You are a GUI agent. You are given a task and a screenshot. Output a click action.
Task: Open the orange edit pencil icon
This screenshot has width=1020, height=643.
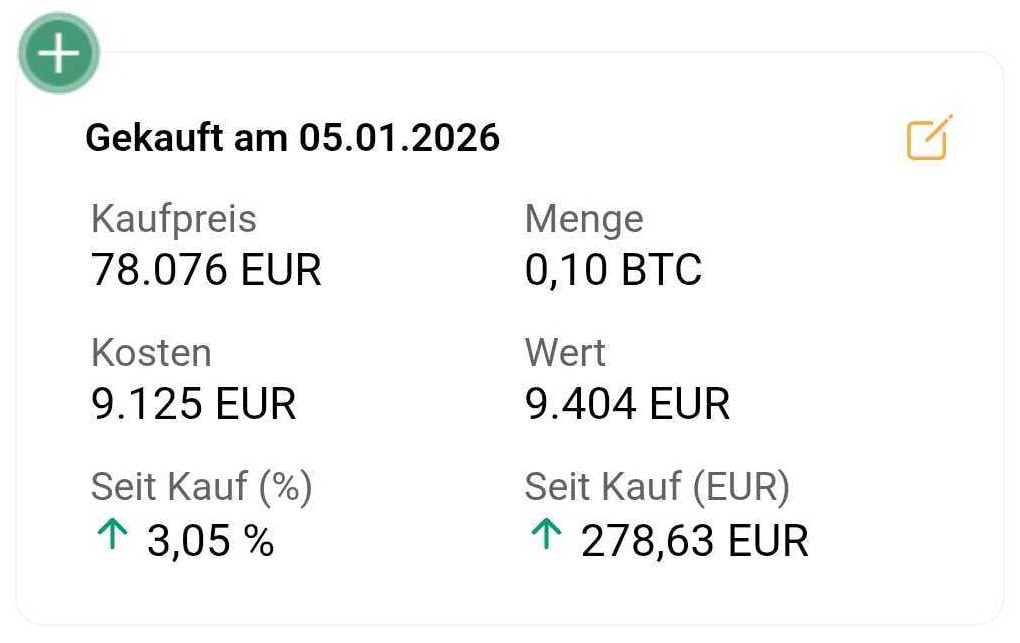coord(929,139)
